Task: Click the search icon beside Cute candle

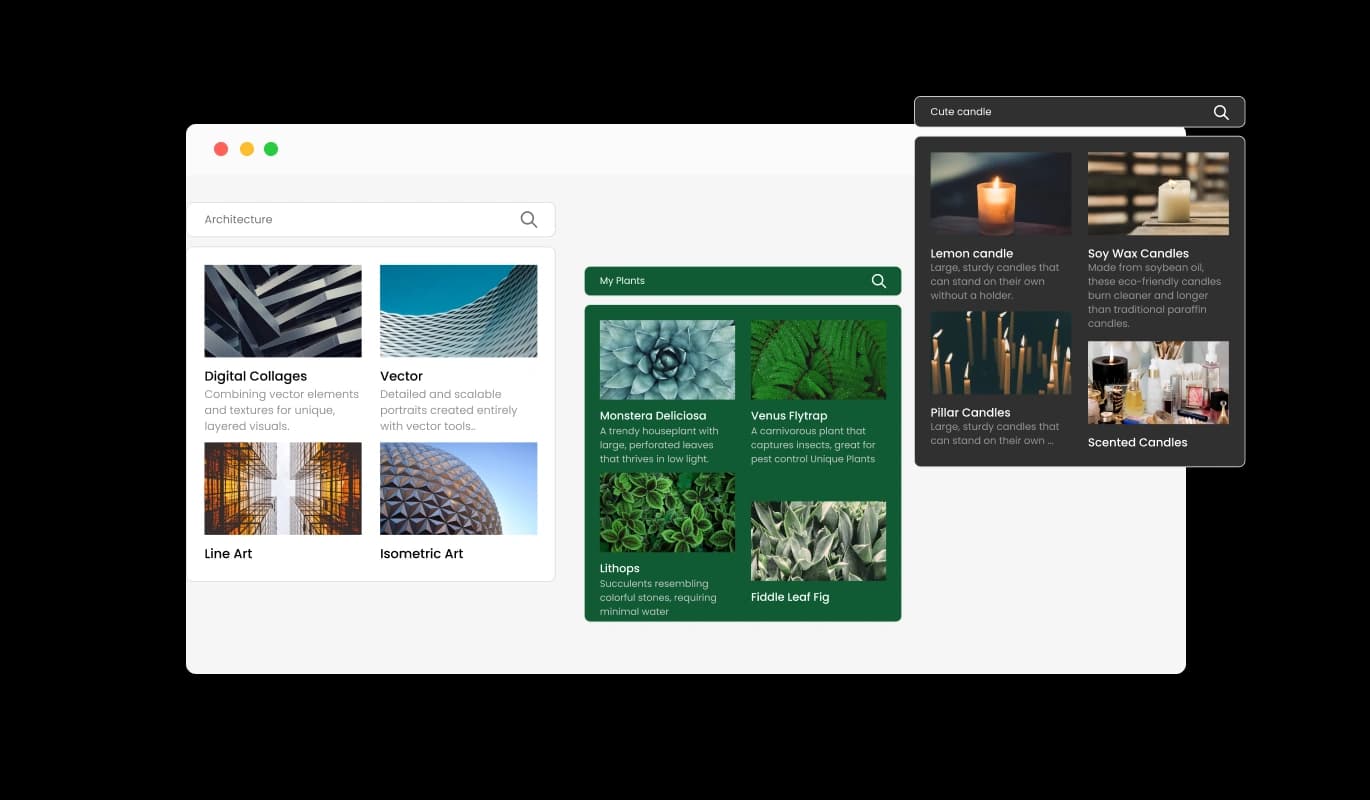Action: 1220,112
